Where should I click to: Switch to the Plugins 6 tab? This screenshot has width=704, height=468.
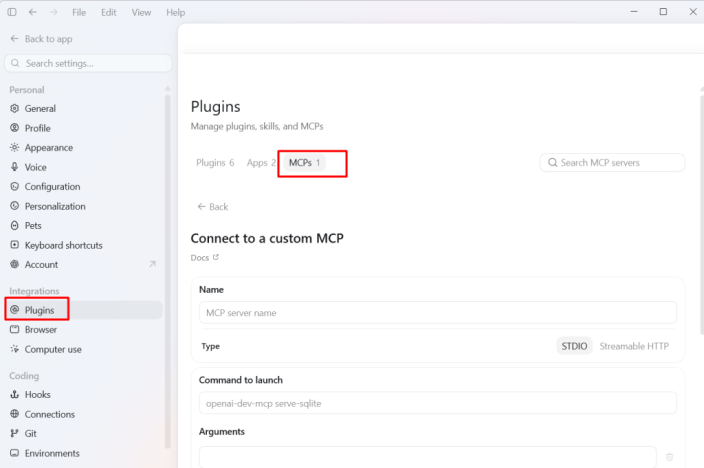coord(215,163)
